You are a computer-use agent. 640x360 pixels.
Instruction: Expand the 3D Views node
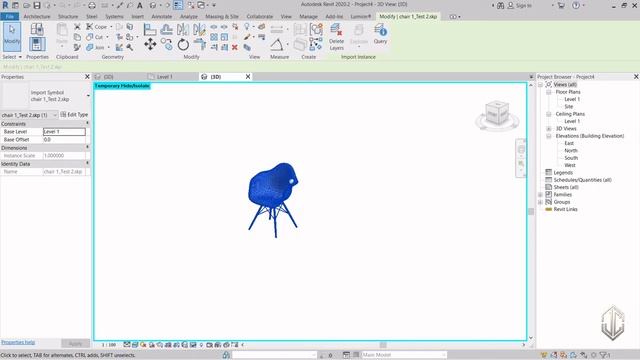pyautogui.click(x=549, y=129)
